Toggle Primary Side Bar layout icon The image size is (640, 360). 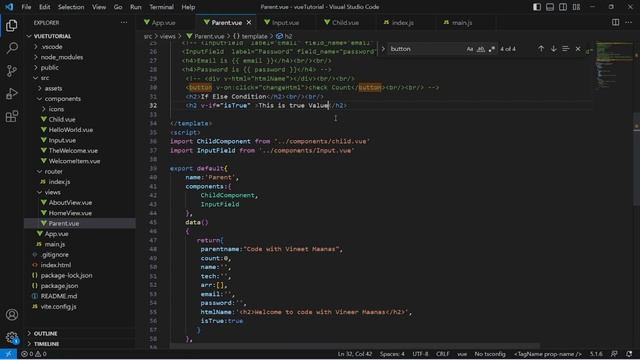[537, 7]
